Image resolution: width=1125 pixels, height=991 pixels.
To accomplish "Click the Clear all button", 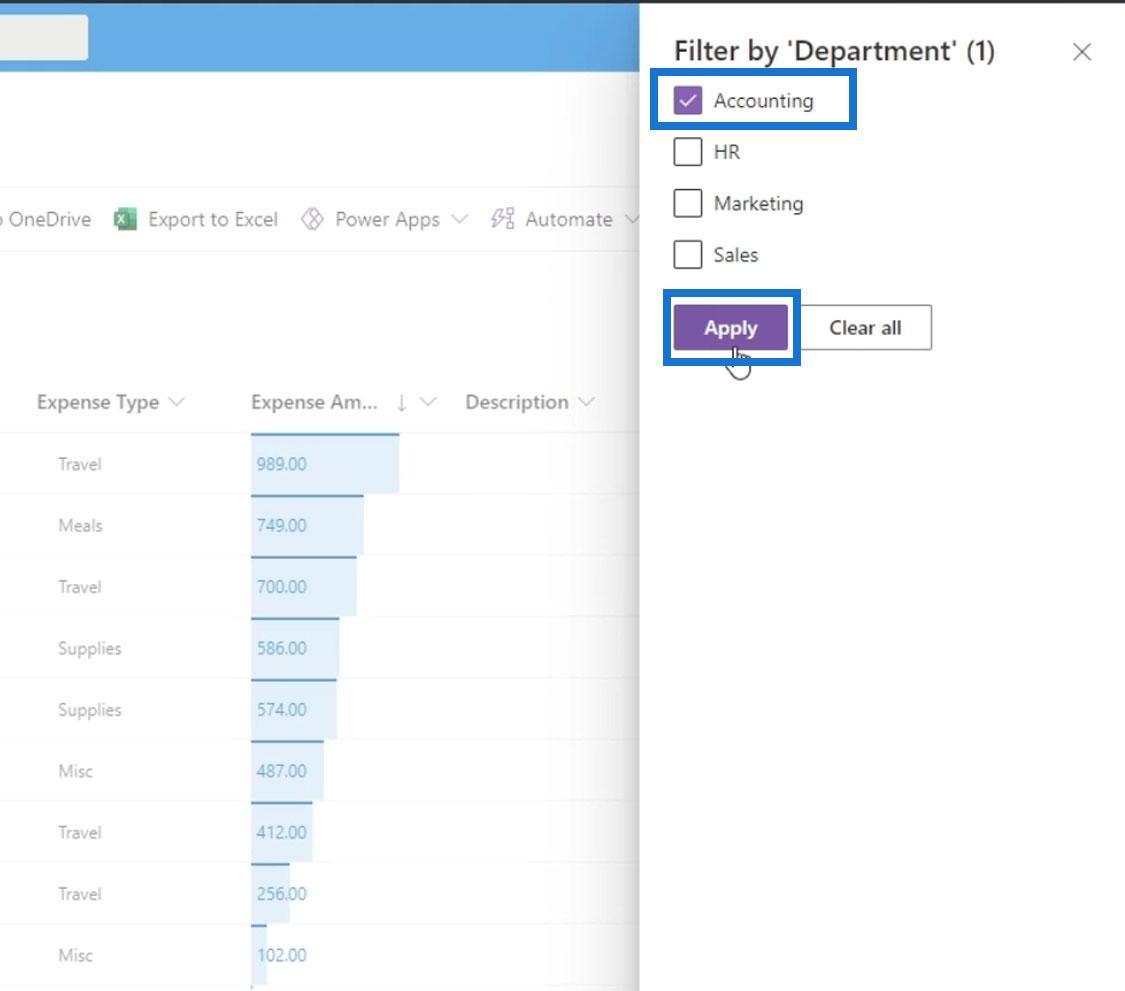I will (x=865, y=327).
